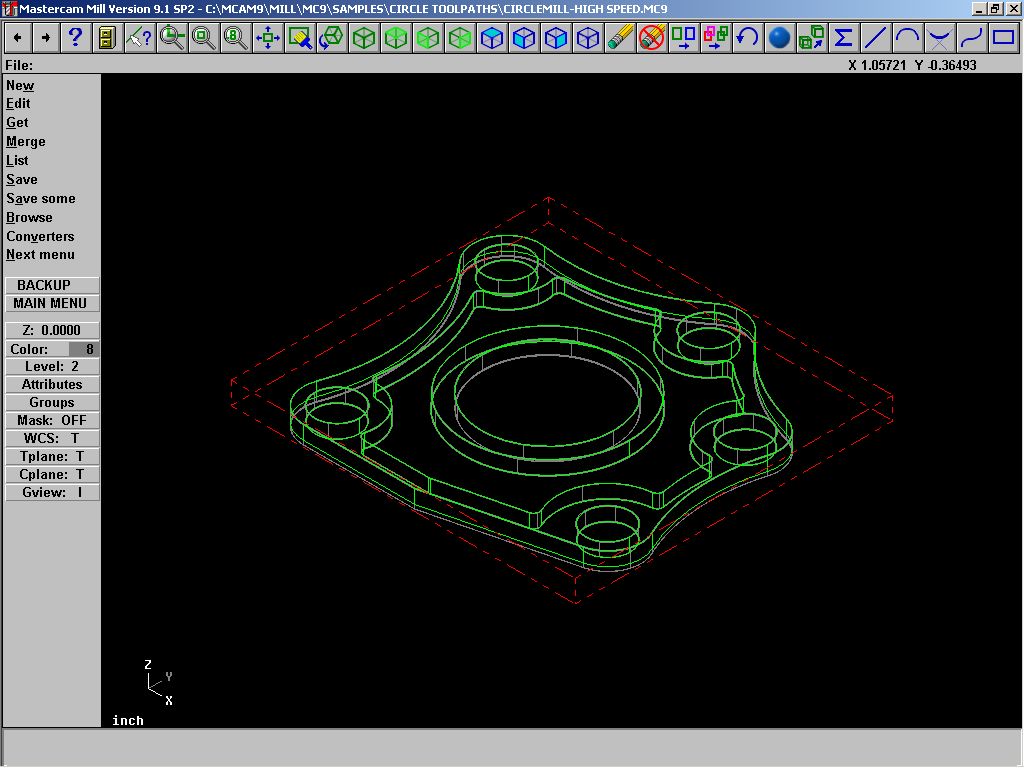Click the BACKUP button
Viewport: 1024px width, 768px height.
point(52,285)
